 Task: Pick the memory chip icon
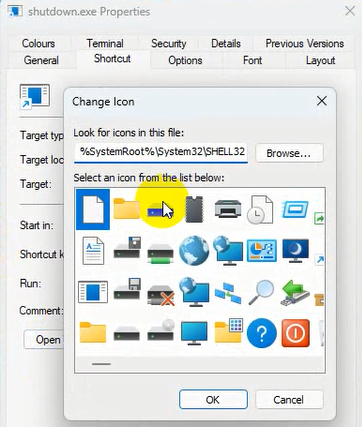click(x=194, y=209)
